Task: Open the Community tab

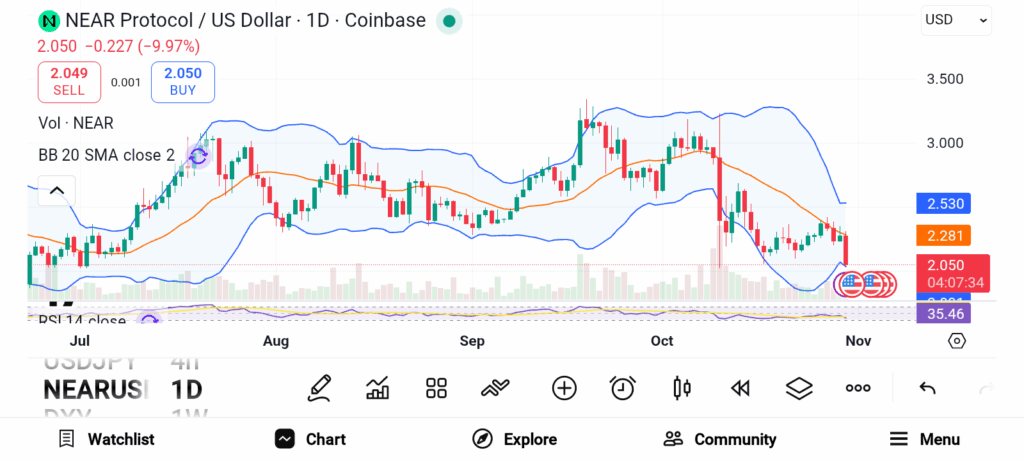Action: 720,439
